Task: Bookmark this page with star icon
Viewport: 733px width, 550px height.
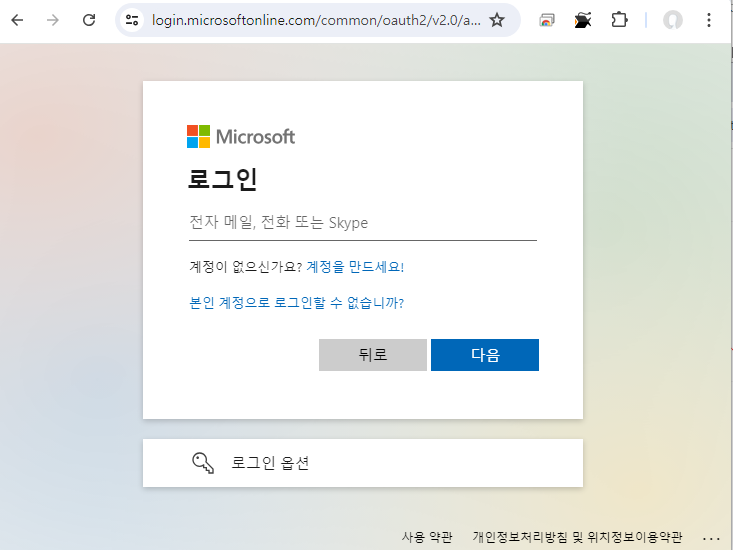Action: coord(496,20)
